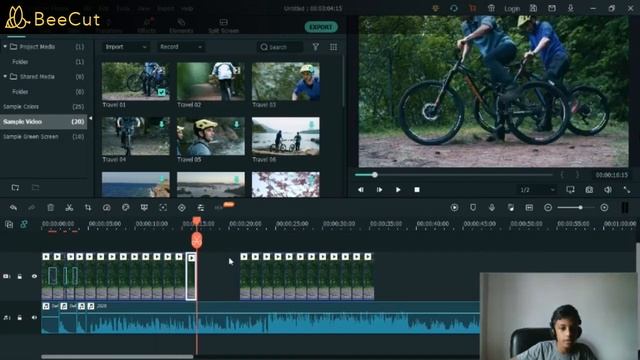Stop the preview playback
The image size is (640, 360).
click(x=417, y=190)
